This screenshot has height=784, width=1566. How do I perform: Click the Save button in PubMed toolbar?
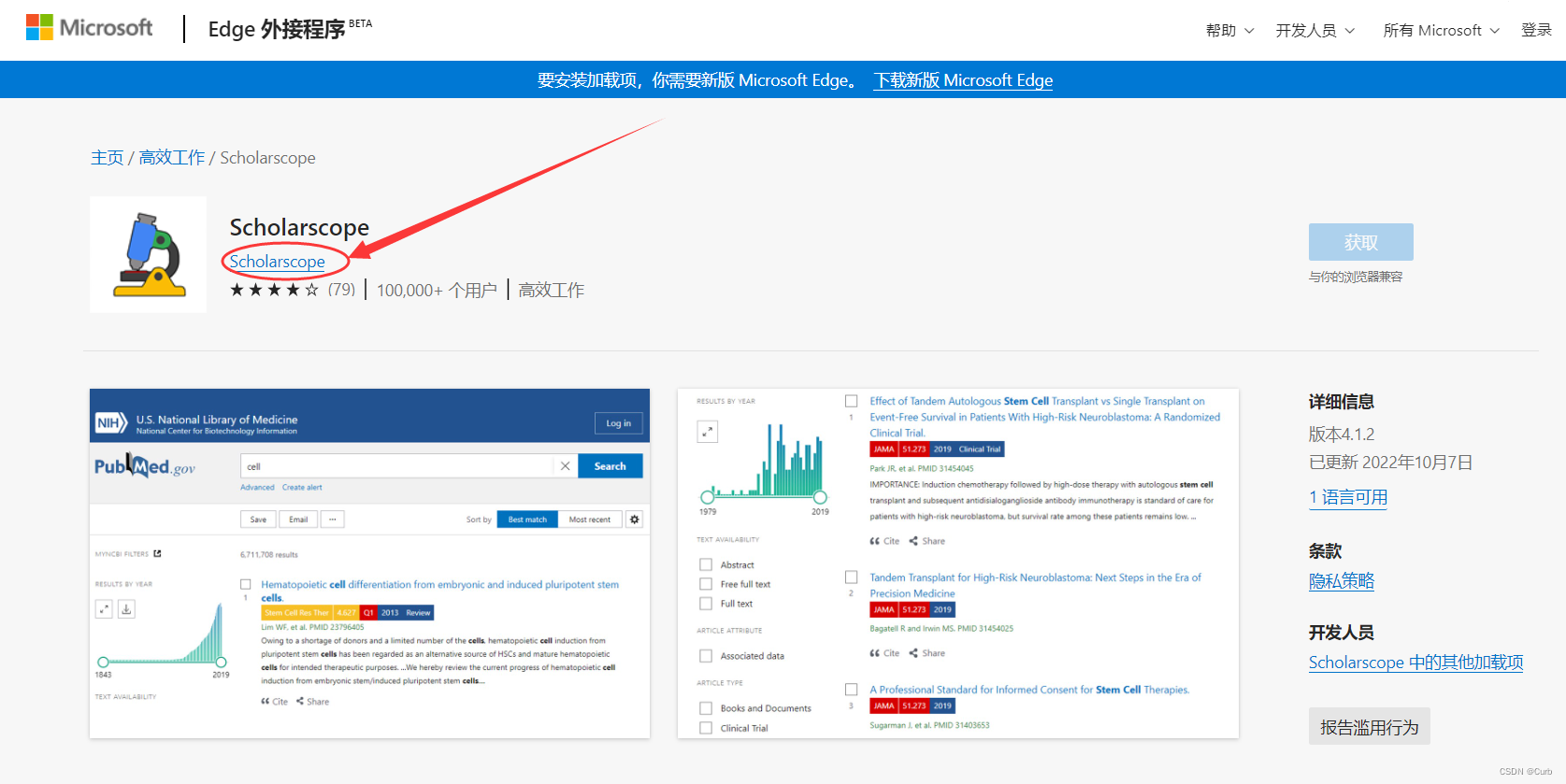click(258, 520)
